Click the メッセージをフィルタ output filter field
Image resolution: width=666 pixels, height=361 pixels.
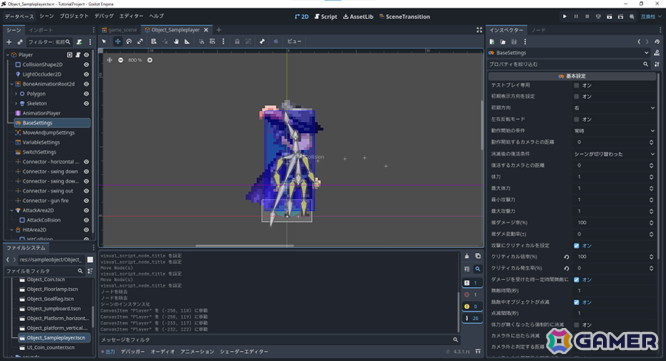[280, 340]
